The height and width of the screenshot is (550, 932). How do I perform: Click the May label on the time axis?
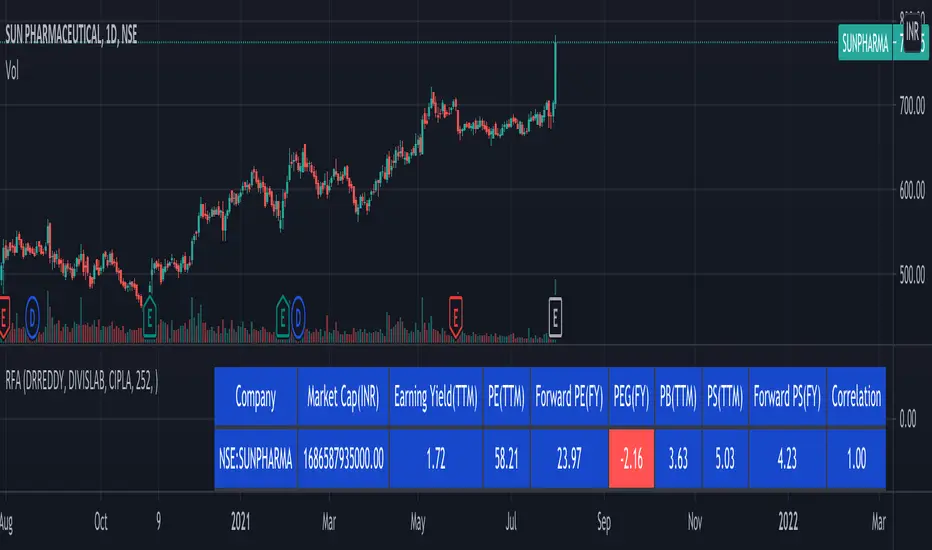coord(418,523)
